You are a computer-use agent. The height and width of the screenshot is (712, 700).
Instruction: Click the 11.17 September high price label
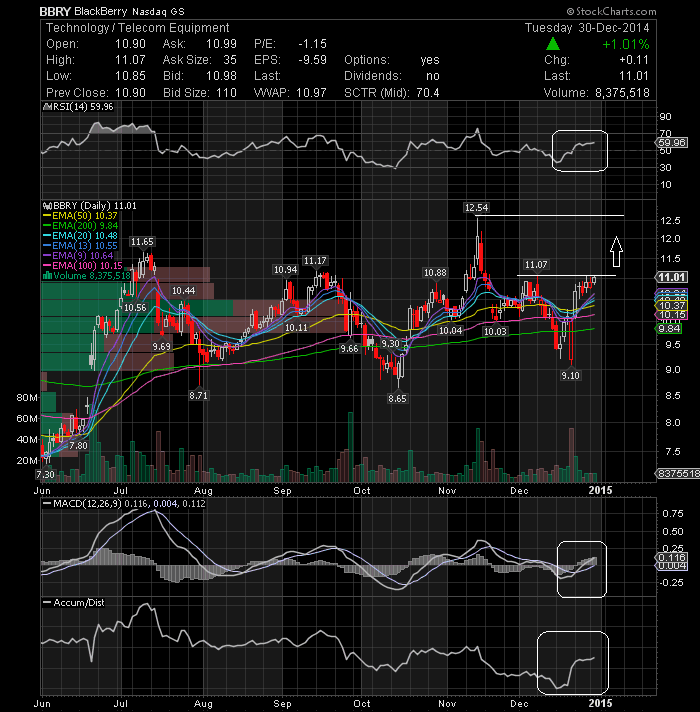click(315, 261)
